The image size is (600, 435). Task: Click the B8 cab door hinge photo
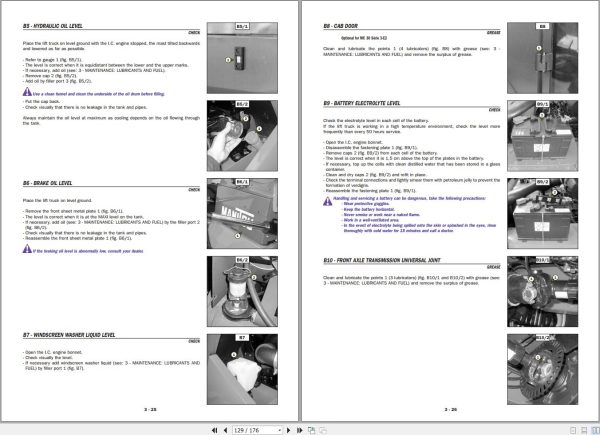(x=543, y=58)
